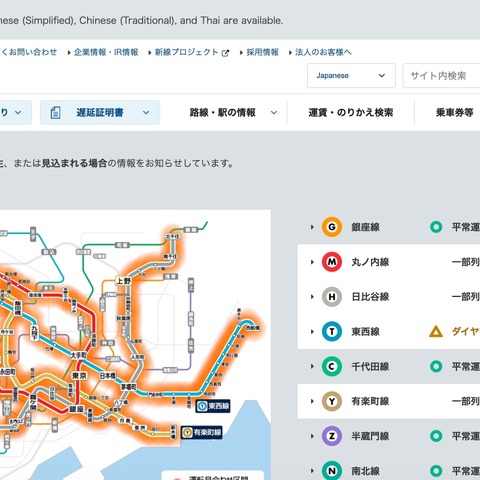Click the green status circle for 半蔵門線
The width and height of the screenshot is (480, 480).
click(x=436, y=436)
